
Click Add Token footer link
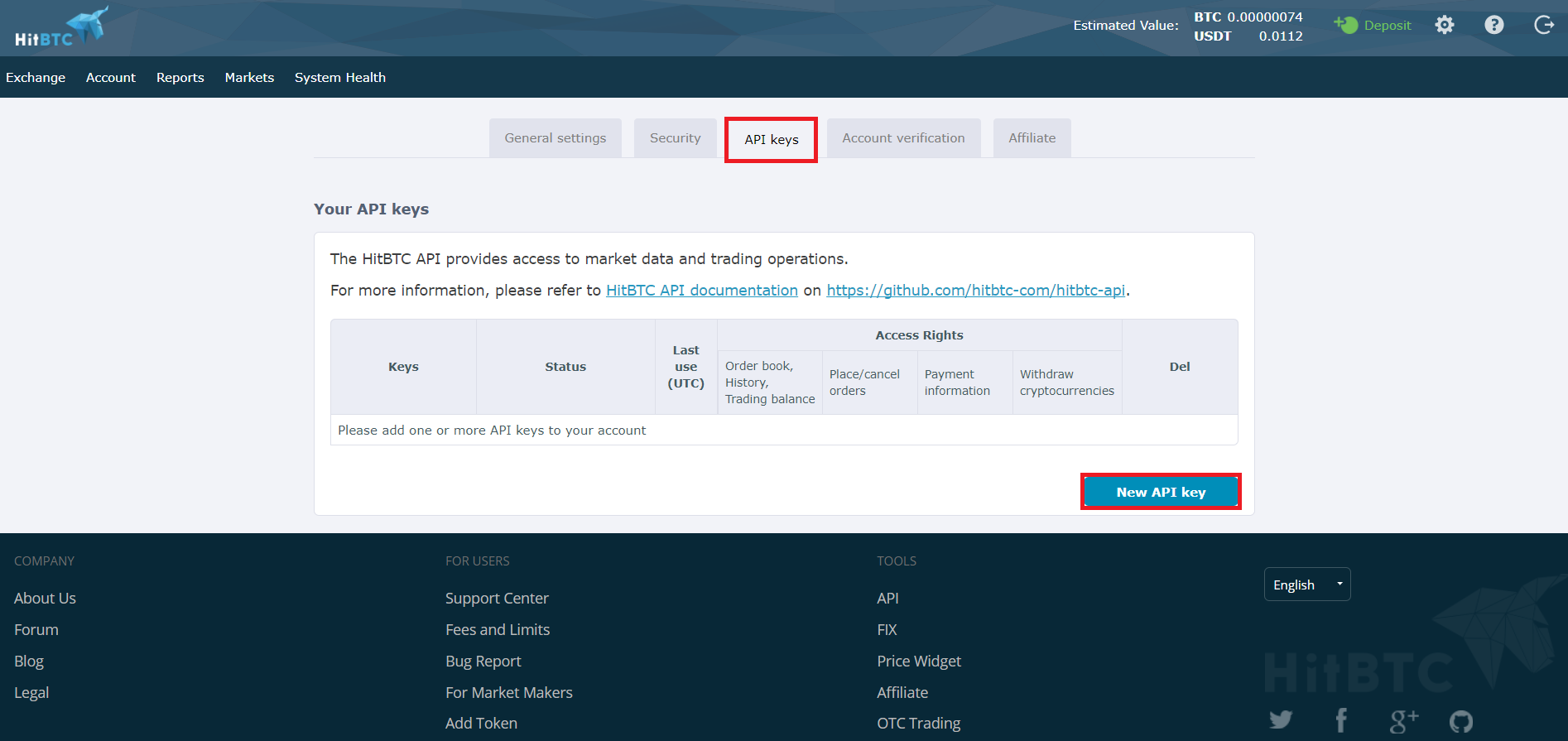tap(481, 723)
